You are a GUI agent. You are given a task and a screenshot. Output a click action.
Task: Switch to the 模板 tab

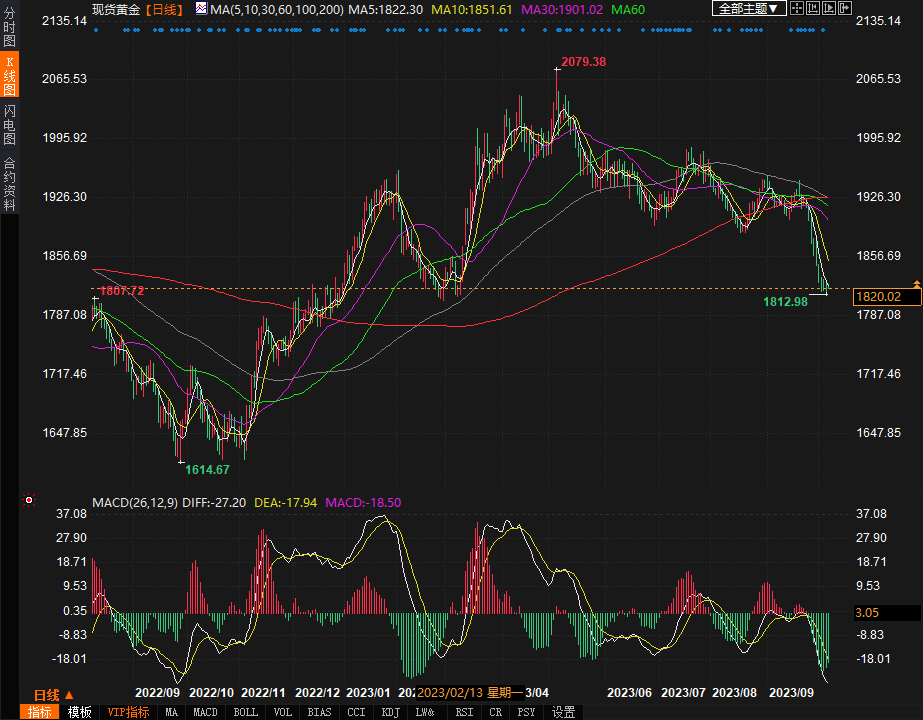click(x=80, y=712)
